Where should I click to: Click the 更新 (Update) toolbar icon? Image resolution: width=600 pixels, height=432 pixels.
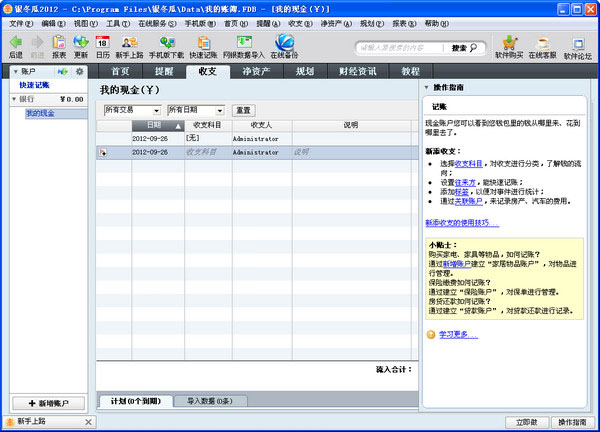point(81,45)
